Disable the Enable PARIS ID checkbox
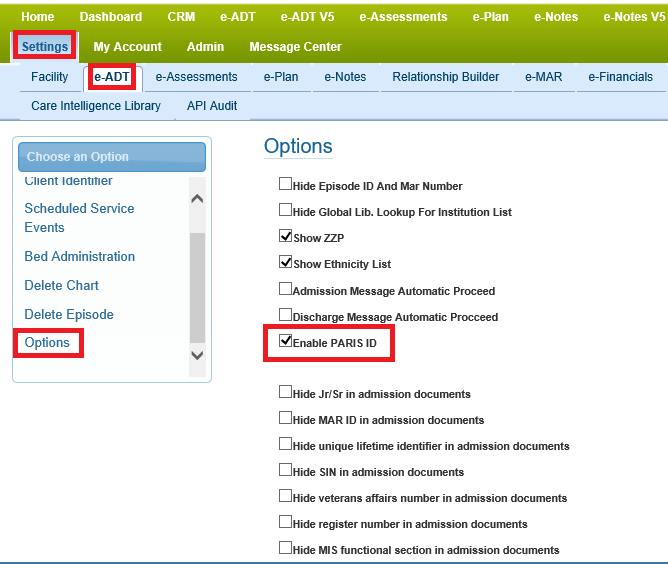The width and height of the screenshot is (668, 564). pyautogui.click(x=285, y=342)
